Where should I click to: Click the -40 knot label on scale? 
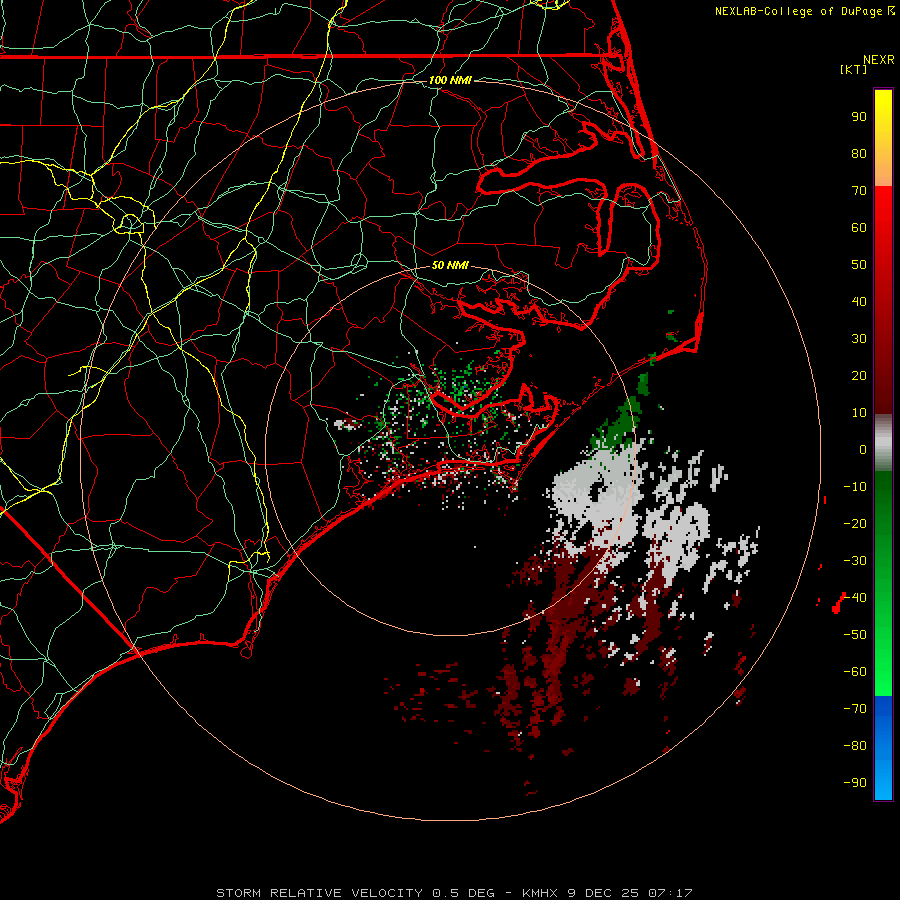point(855,598)
